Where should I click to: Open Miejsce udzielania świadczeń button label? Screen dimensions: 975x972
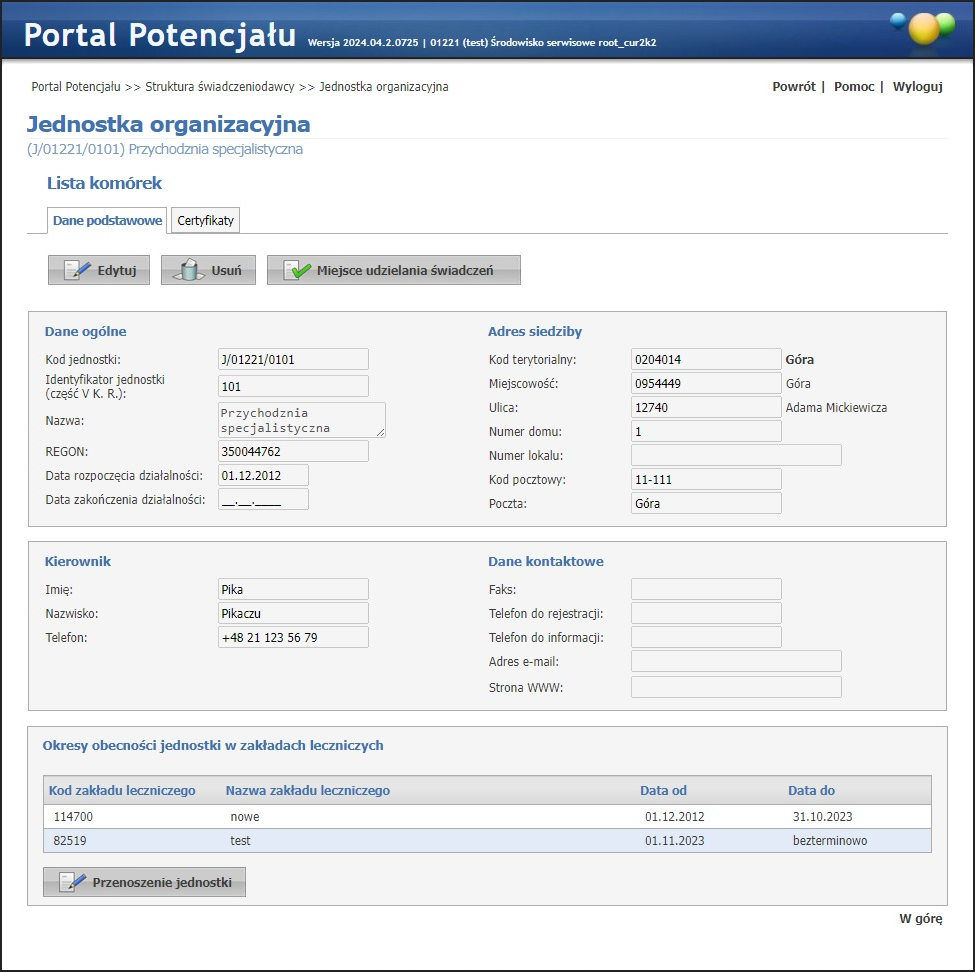(x=405, y=271)
